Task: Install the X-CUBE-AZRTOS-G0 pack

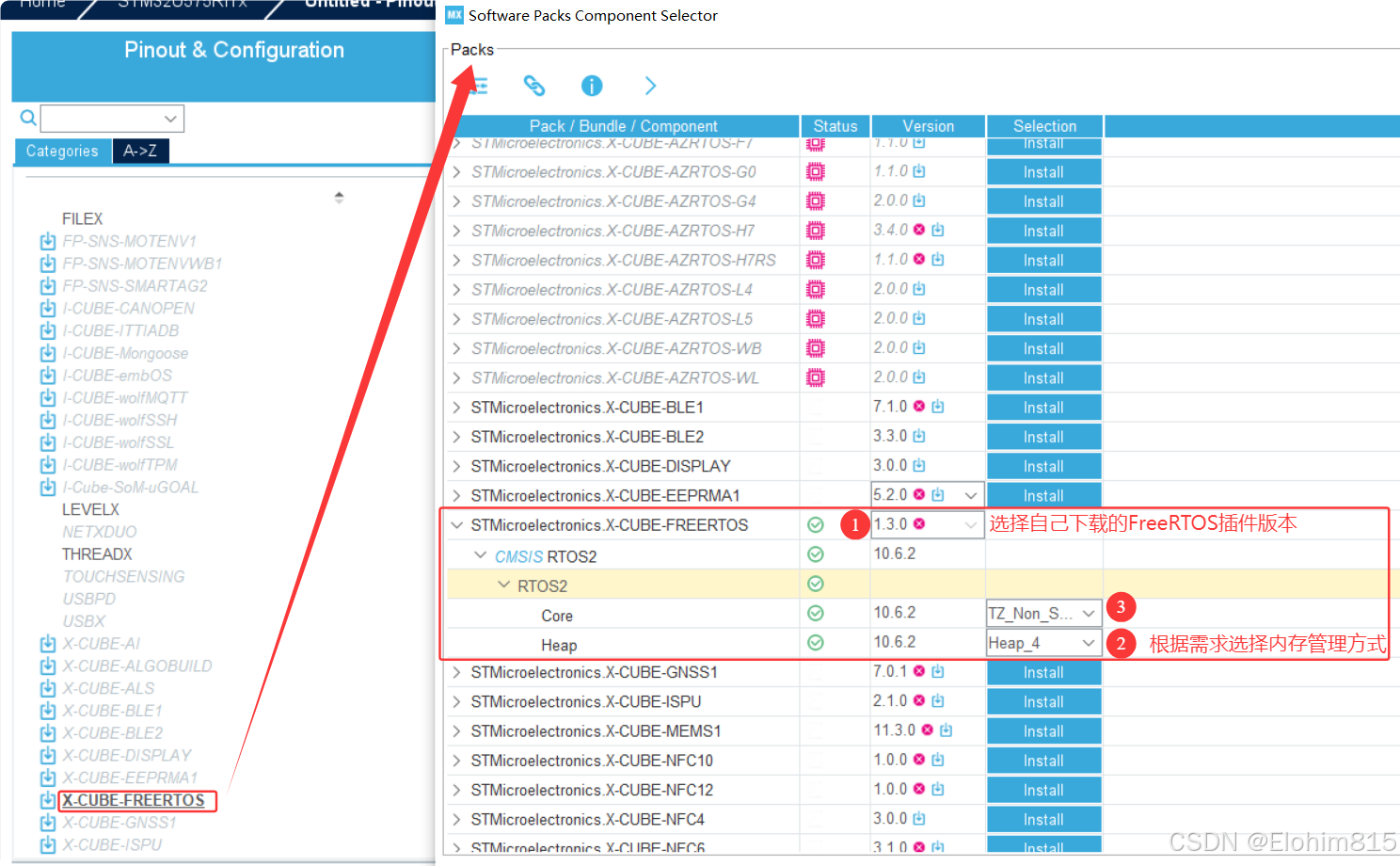Action: point(1043,172)
